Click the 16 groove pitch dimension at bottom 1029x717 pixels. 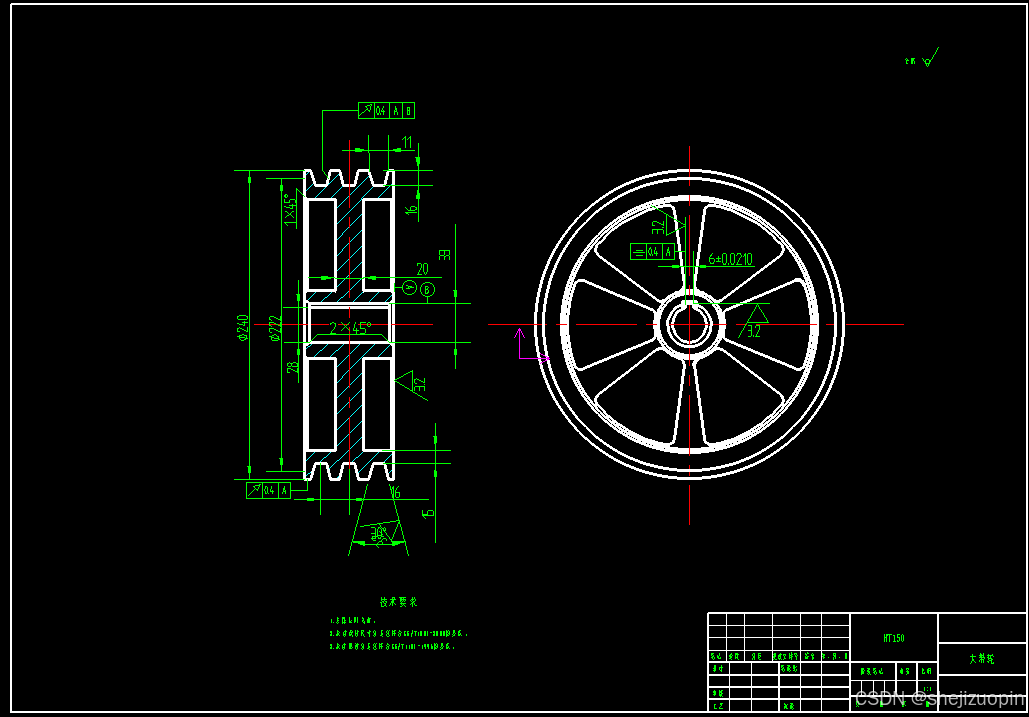click(396, 492)
